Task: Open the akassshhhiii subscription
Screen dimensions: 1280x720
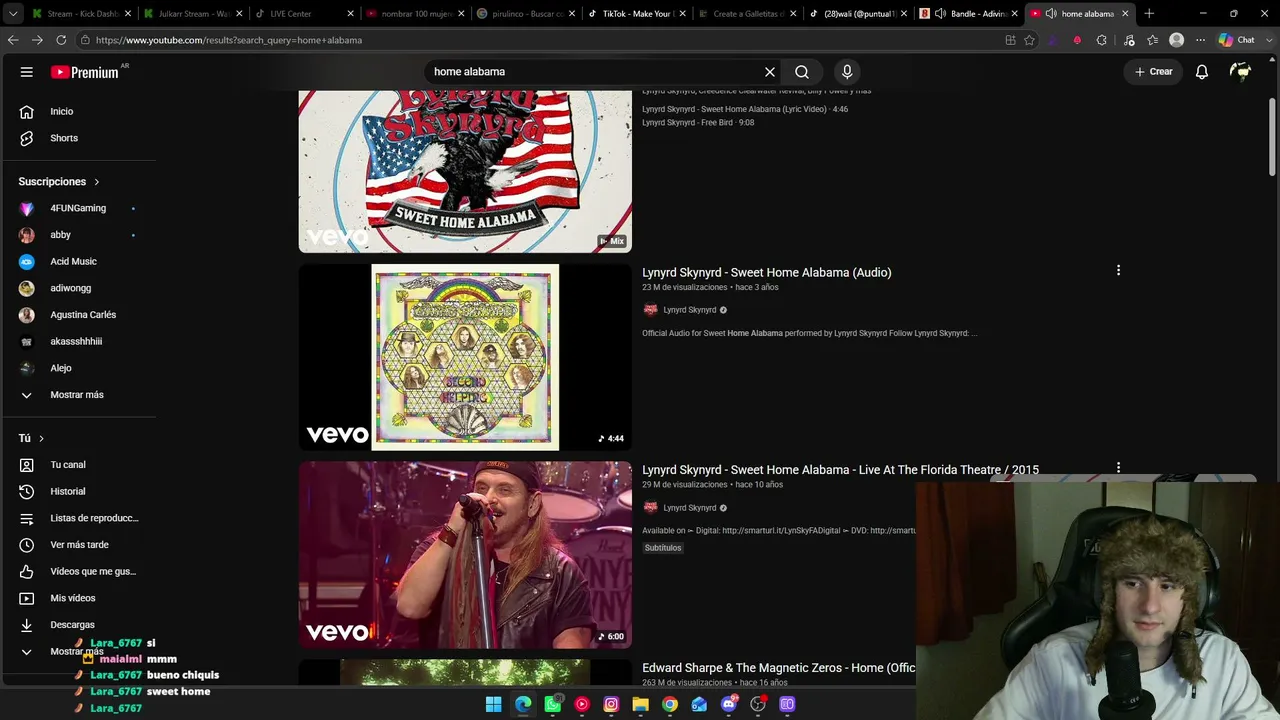Action: (x=78, y=341)
